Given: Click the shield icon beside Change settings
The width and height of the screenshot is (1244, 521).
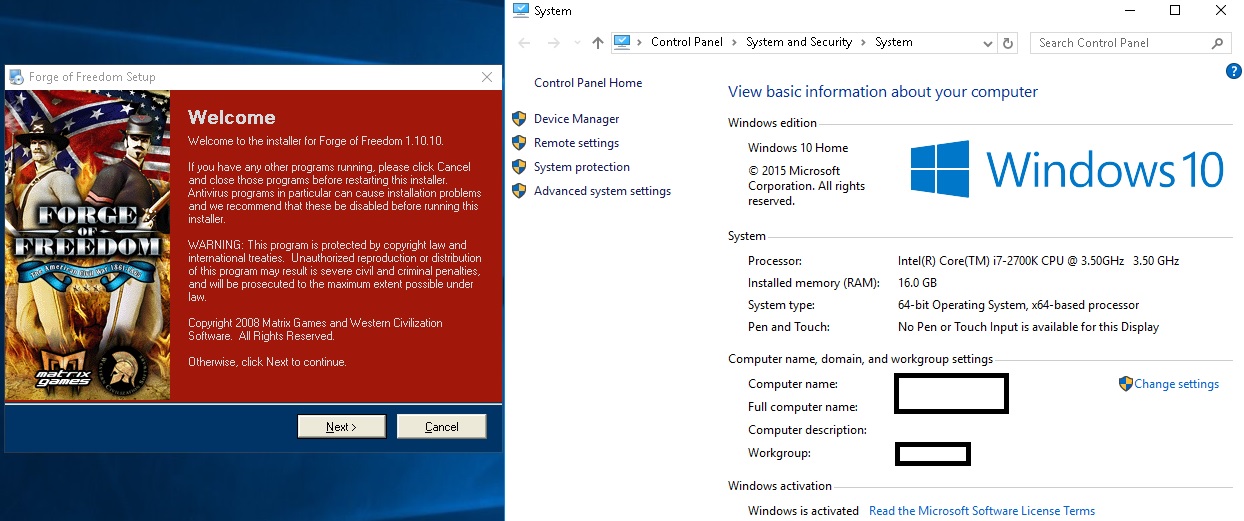Looking at the screenshot, I should [1125, 383].
